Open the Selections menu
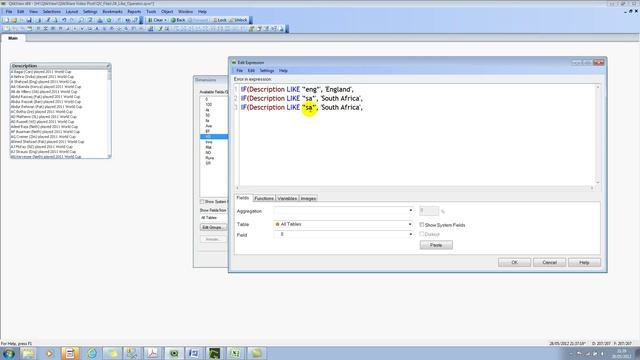This screenshot has width=640, height=360. tap(52, 12)
